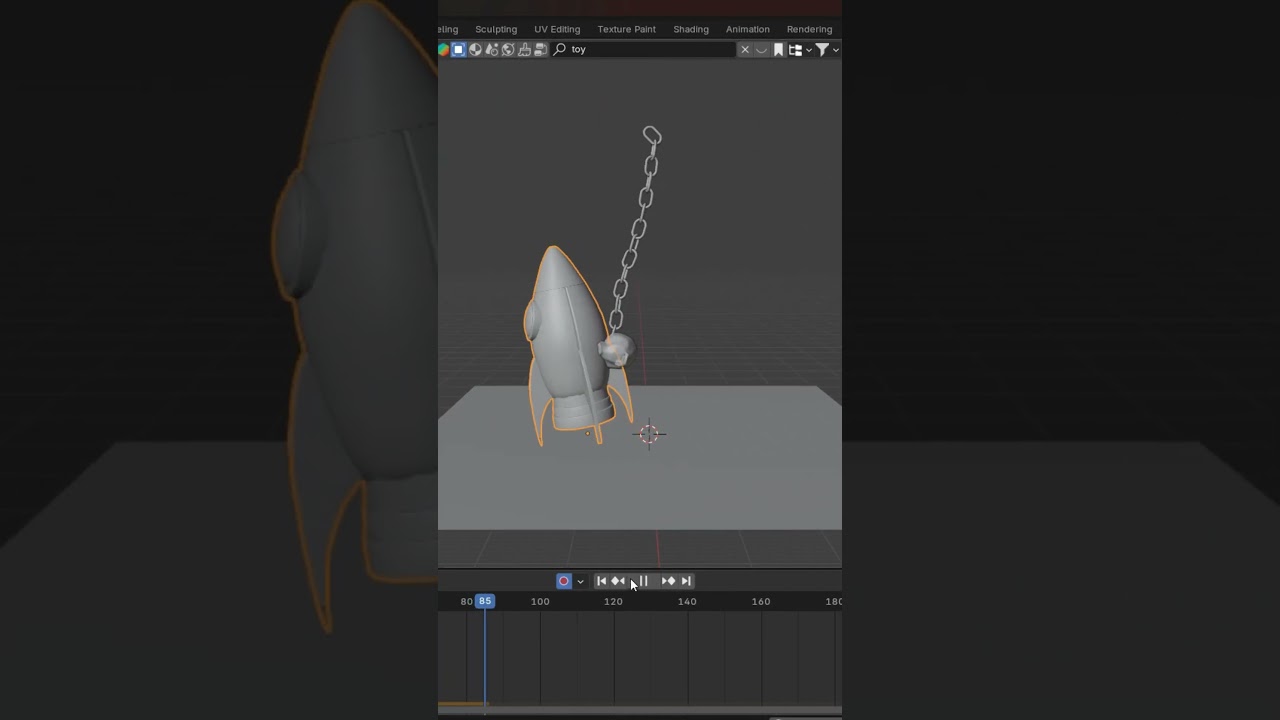Viewport: 1280px width, 720px height.
Task: Click the current frame marker 85
Action: pyautogui.click(x=485, y=601)
